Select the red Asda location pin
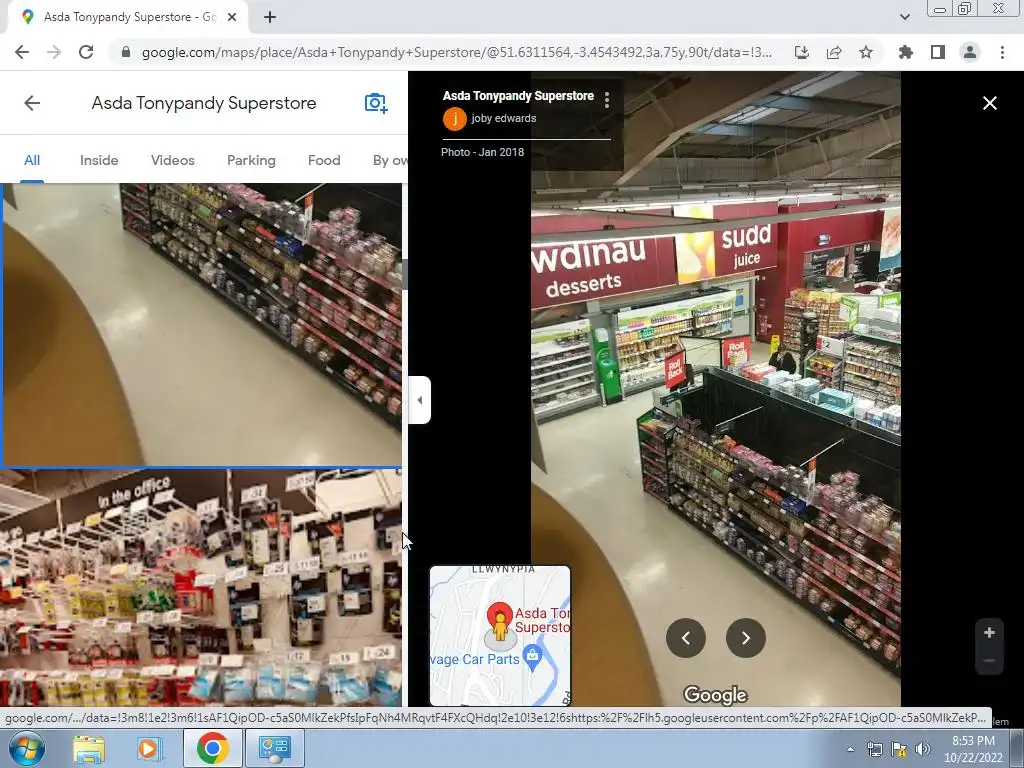The image size is (1024, 768). click(500, 615)
